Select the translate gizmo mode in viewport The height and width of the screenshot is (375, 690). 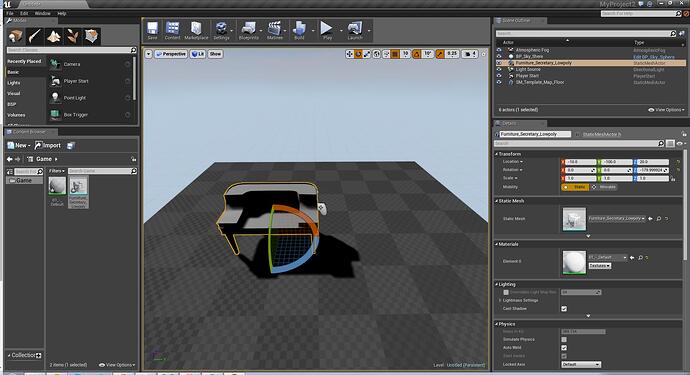coord(349,54)
